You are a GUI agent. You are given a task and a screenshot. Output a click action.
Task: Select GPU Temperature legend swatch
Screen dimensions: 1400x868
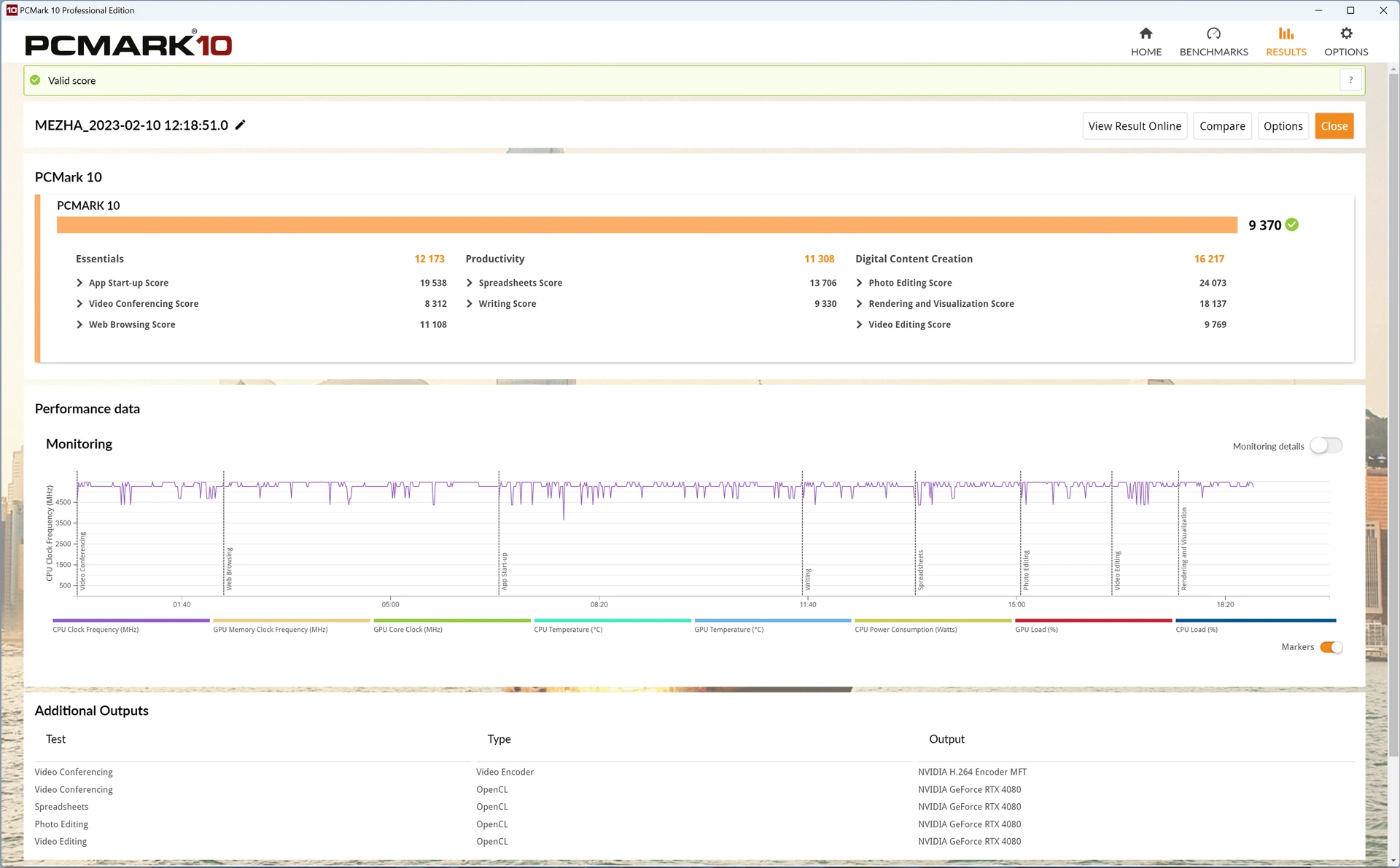pyautogui.click(x=773, y=621)
